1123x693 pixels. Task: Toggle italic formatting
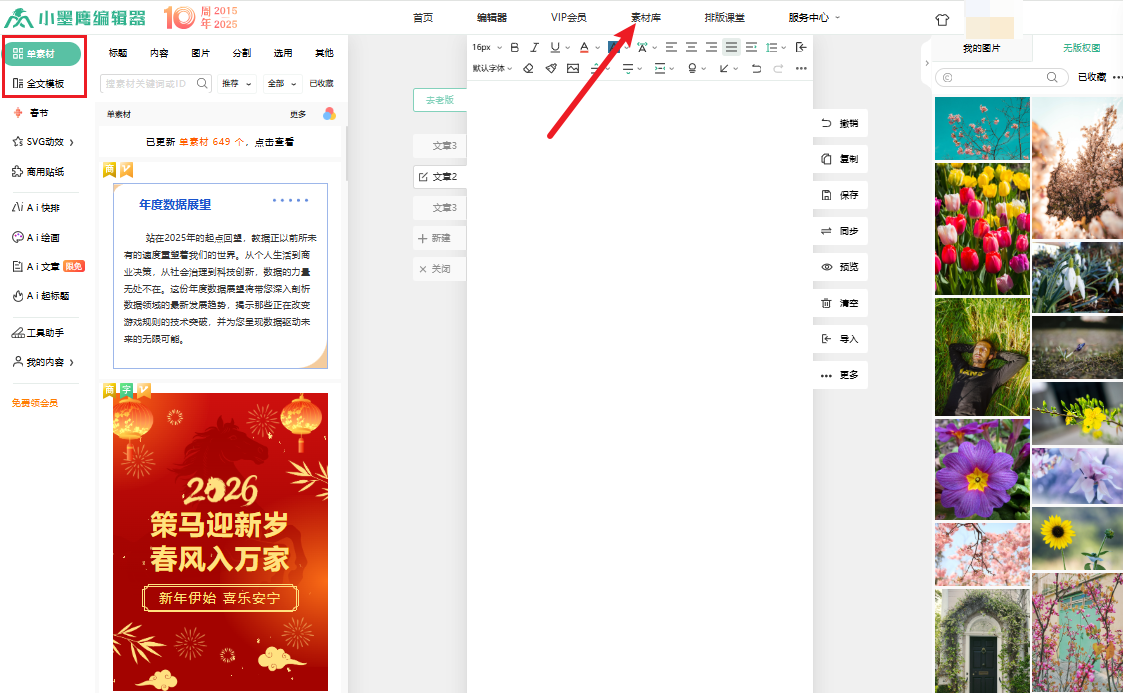pos(535,46)
